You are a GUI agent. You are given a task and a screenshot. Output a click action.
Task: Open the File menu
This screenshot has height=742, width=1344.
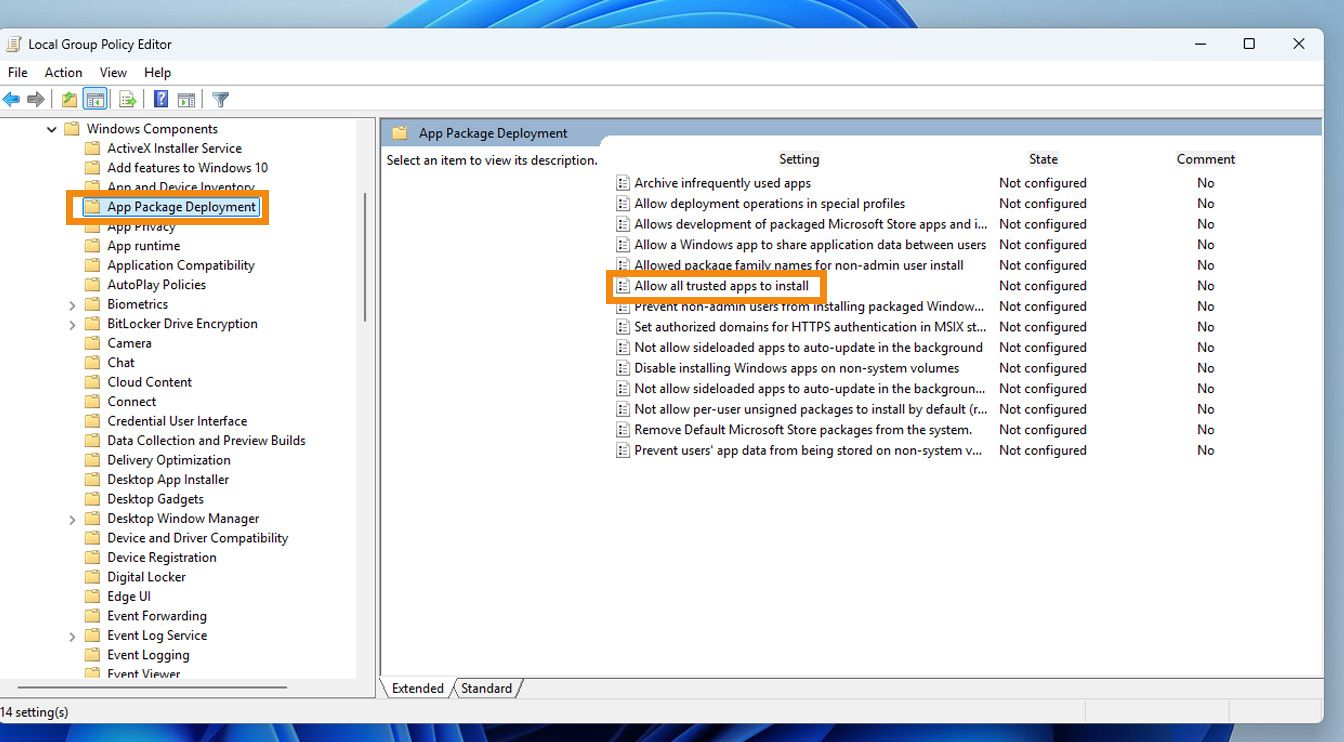point(18,72)
